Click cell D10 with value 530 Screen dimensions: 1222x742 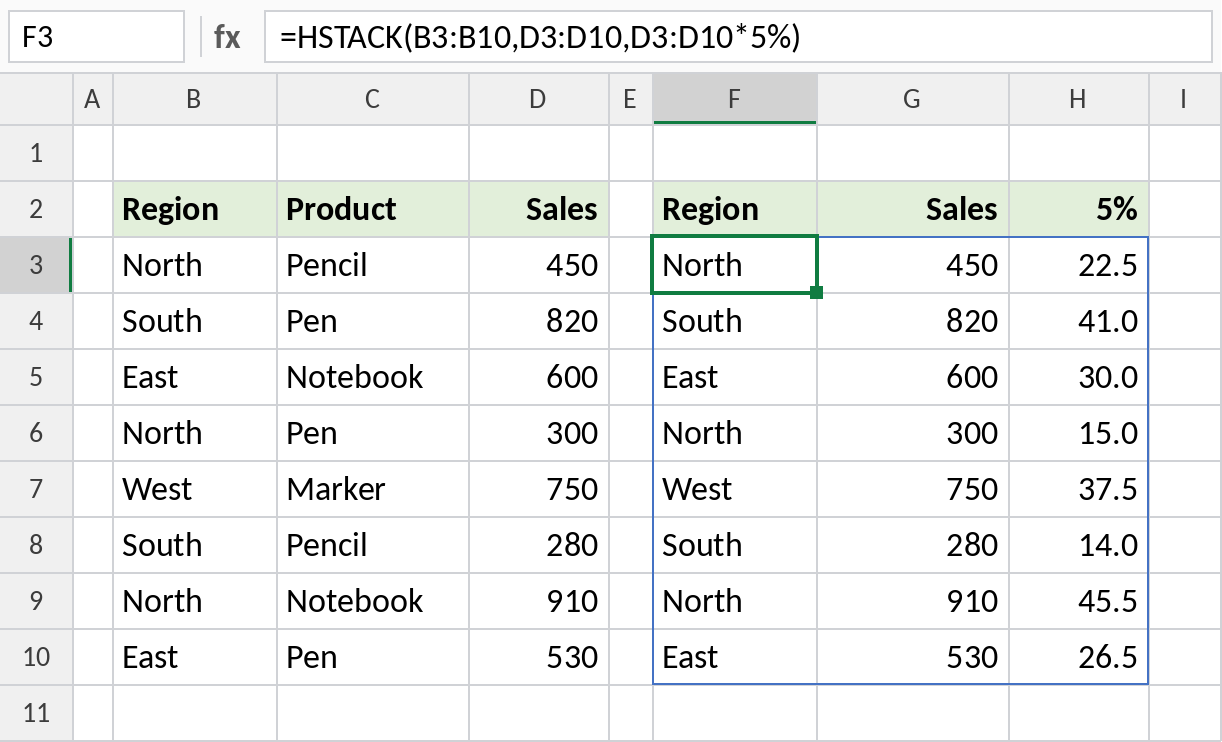(539, 657)
